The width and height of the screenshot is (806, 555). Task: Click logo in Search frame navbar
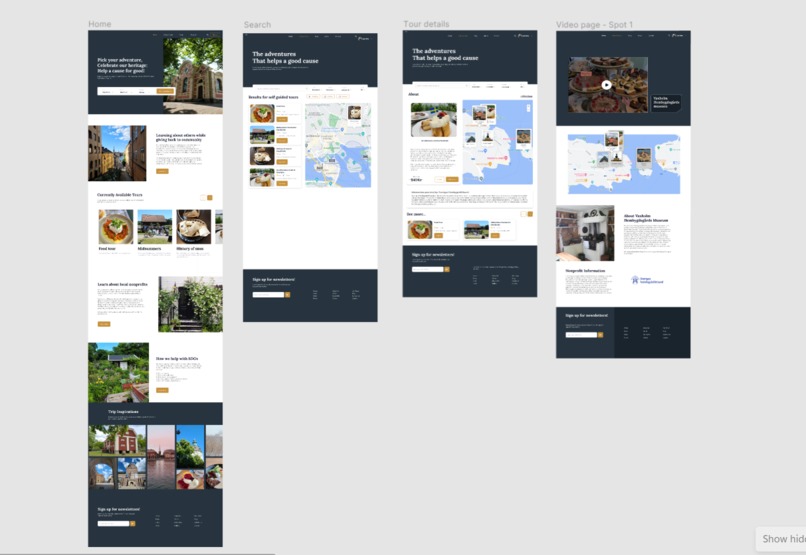click(364, 38)
